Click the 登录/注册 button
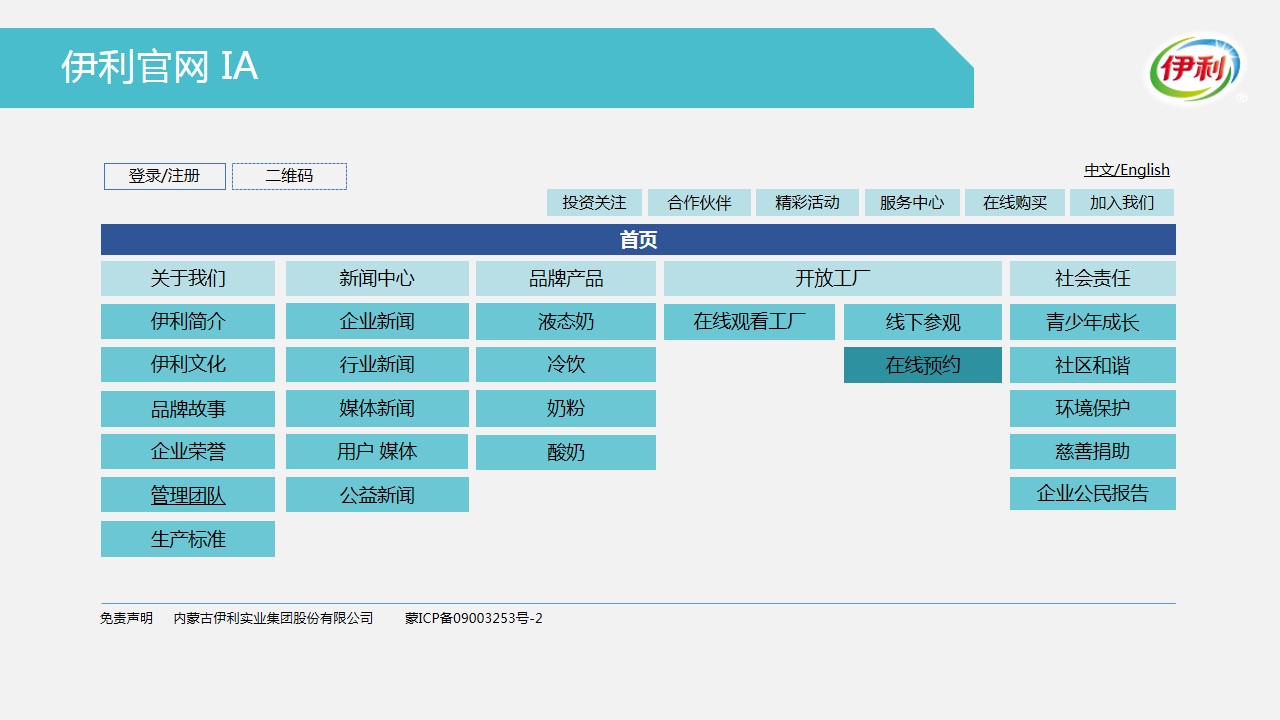 tap(165, 176)
